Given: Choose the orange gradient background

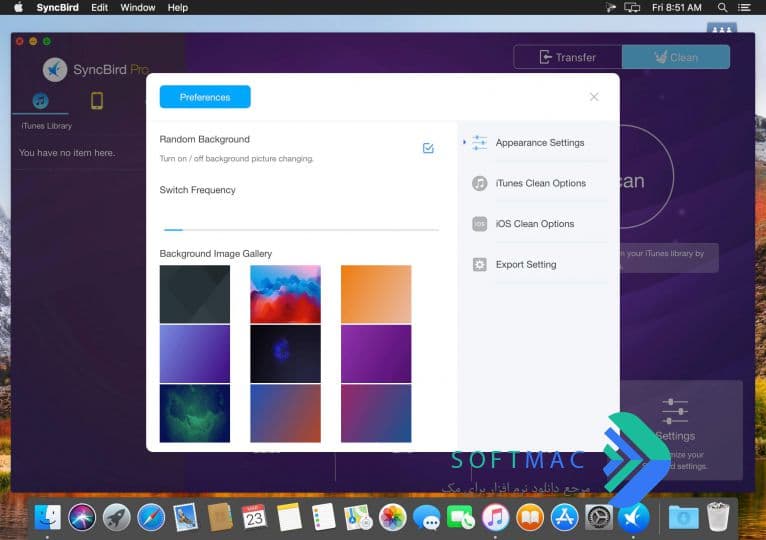Looking at the screenshot, I should coord(376,294).
